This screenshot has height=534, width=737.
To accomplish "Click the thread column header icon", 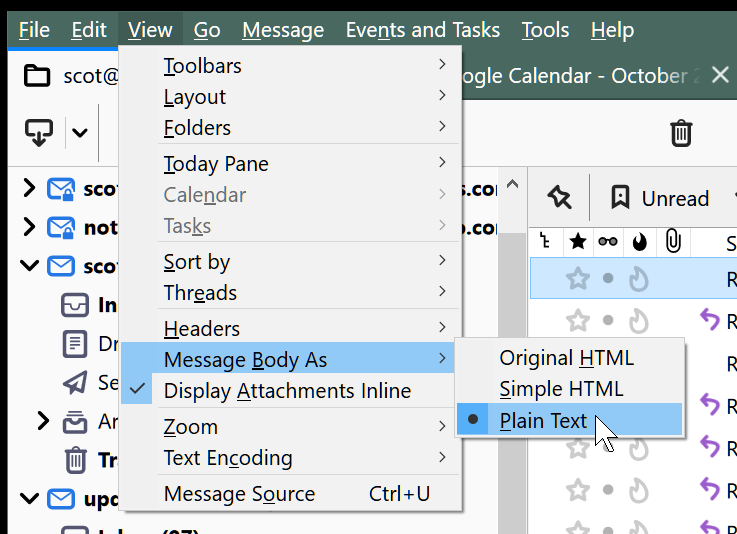I will point(545,242).
